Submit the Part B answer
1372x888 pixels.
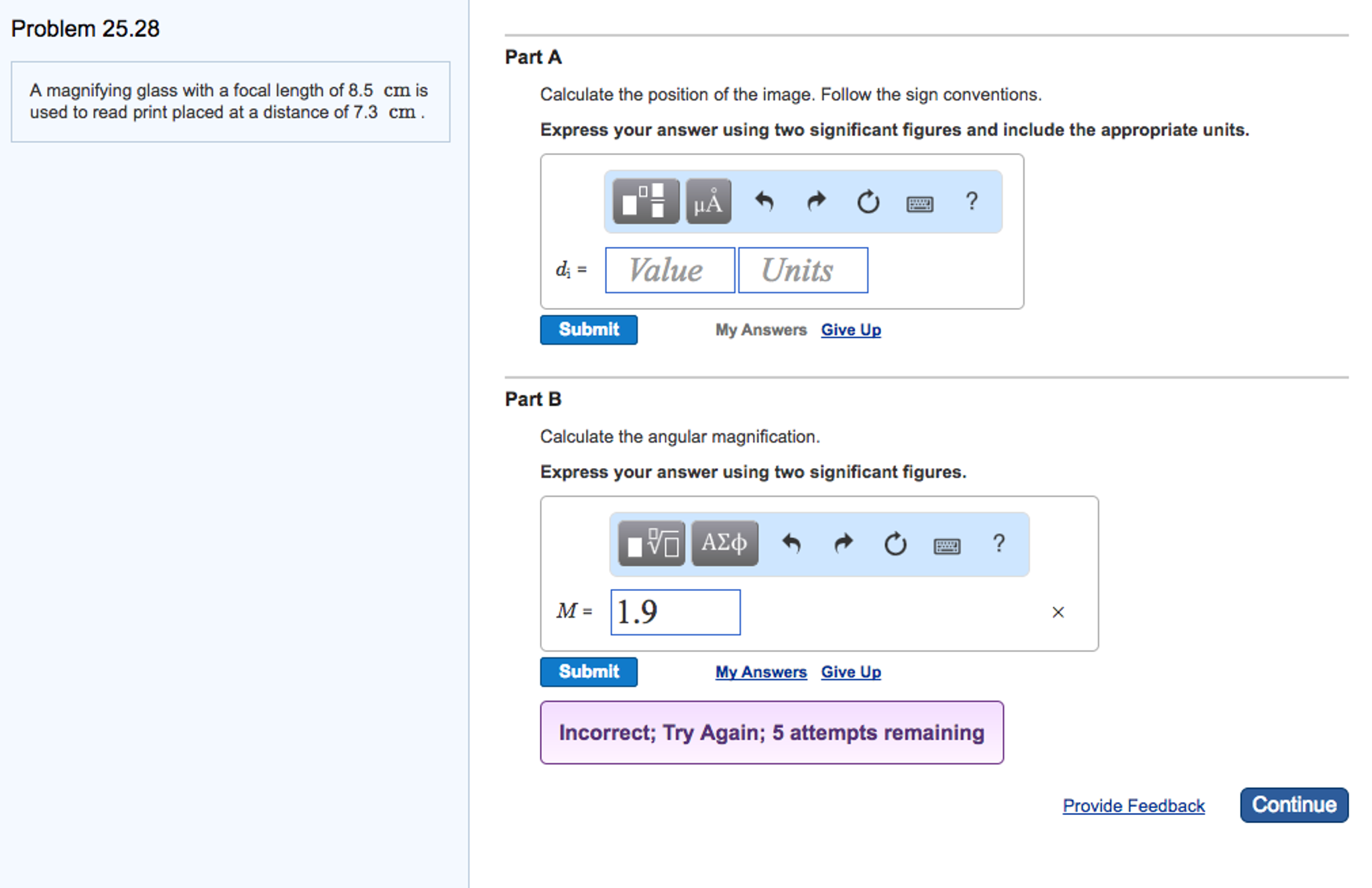point(589,671)
